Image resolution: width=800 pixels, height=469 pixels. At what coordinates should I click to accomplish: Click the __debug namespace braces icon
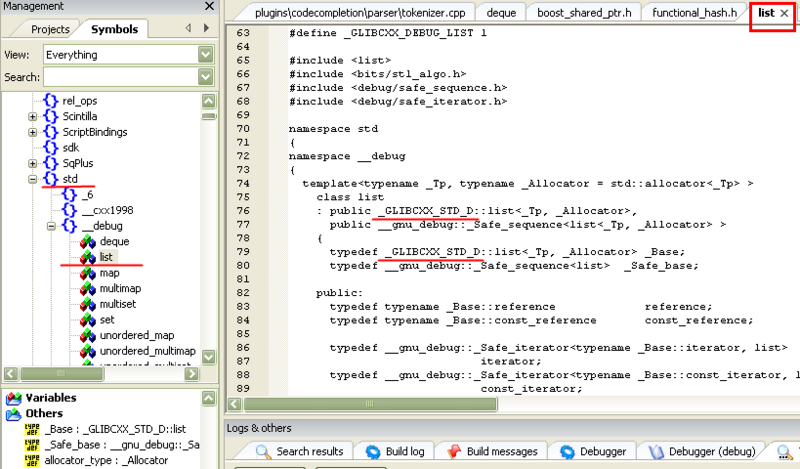point(69,226)
